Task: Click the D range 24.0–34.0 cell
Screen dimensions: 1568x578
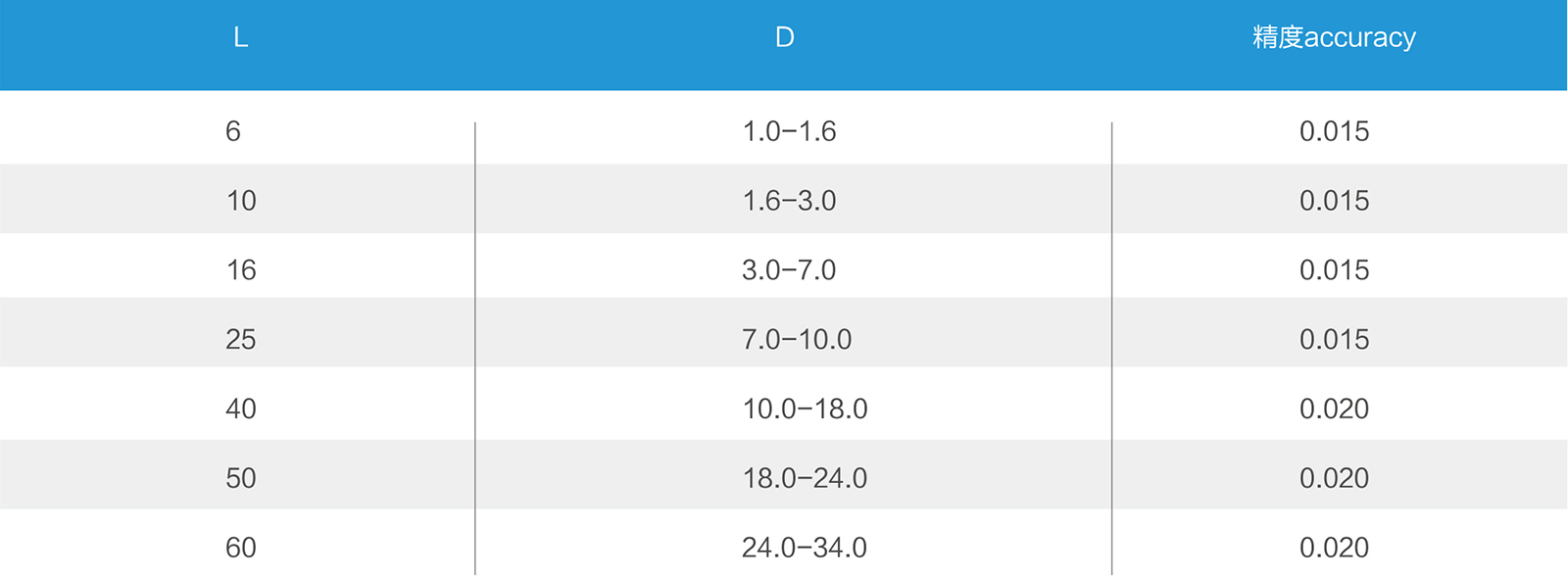Action: [x=805, y=548]
